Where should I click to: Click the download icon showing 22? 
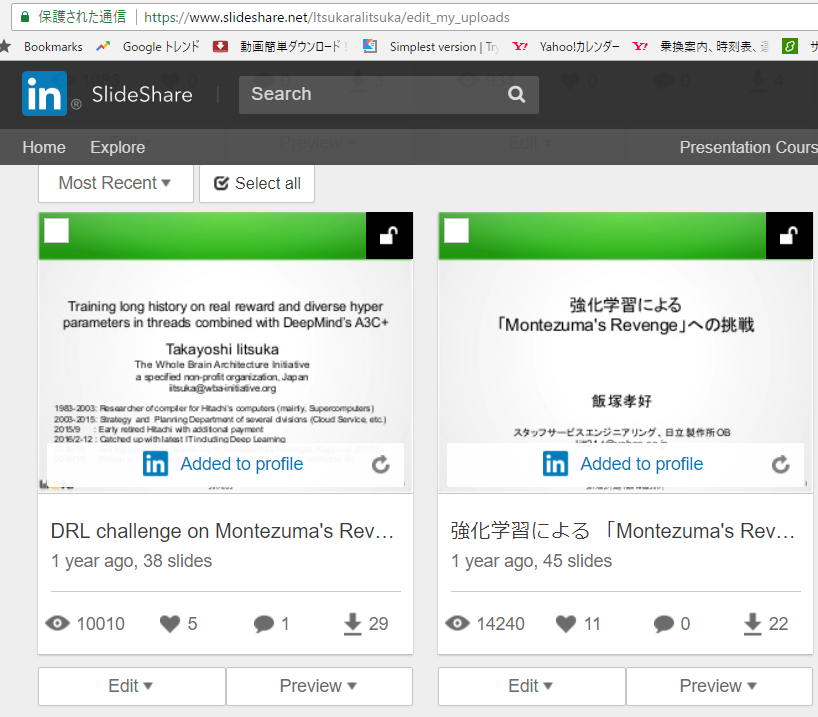752,624
